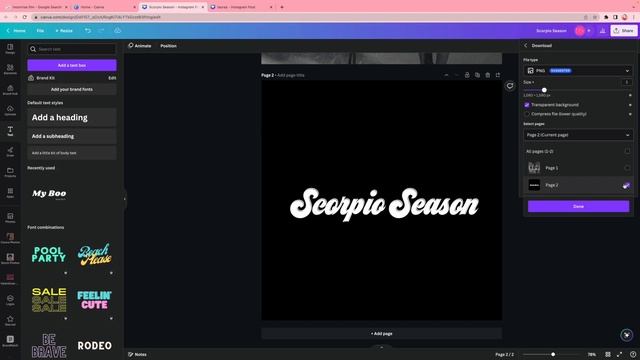Click the undo arrow in top bar
Image resolution: width=640 pixels, height=360 pixels.
pos(88,31)
